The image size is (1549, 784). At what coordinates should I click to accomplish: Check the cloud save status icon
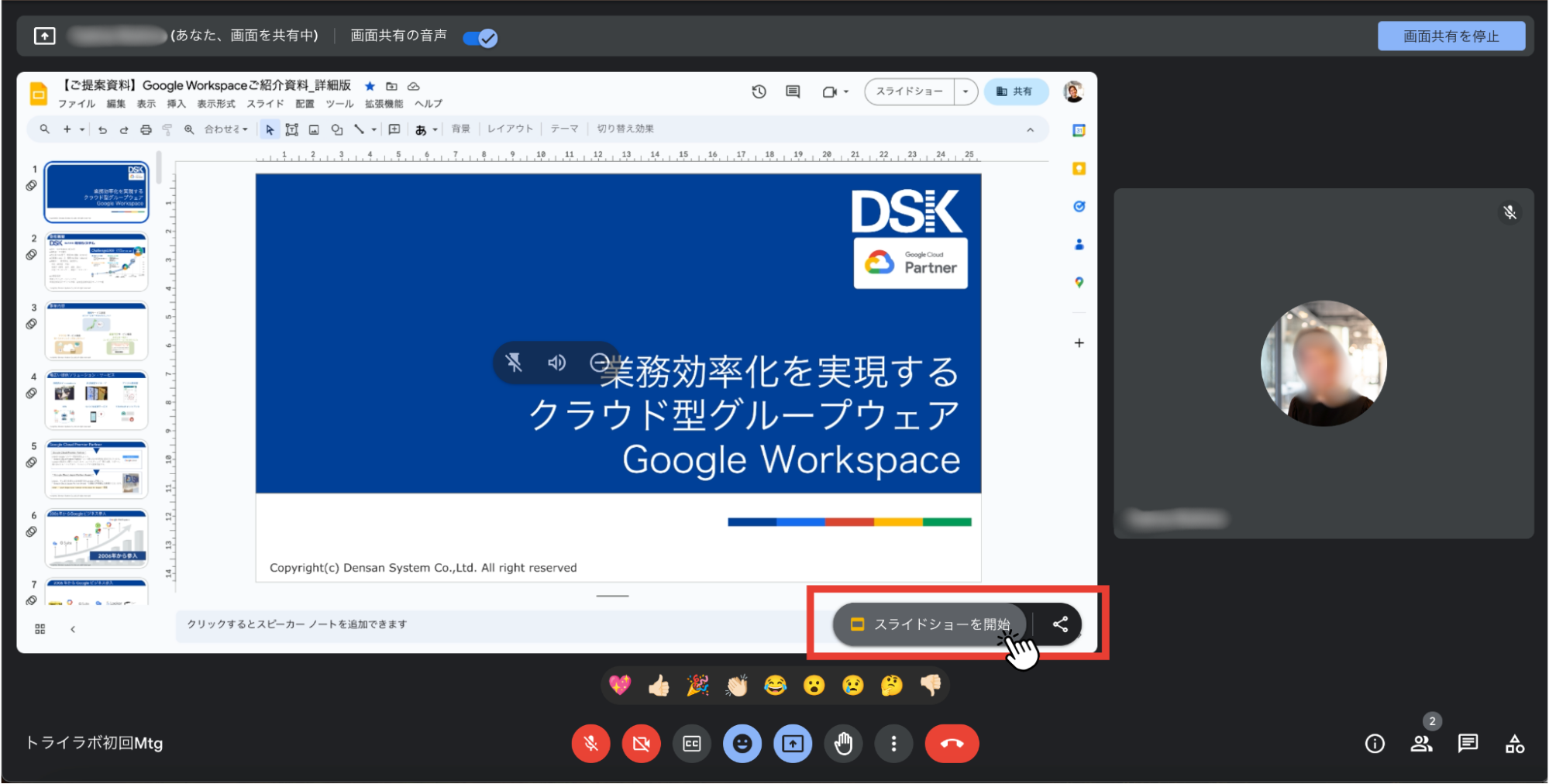[414, 86]
